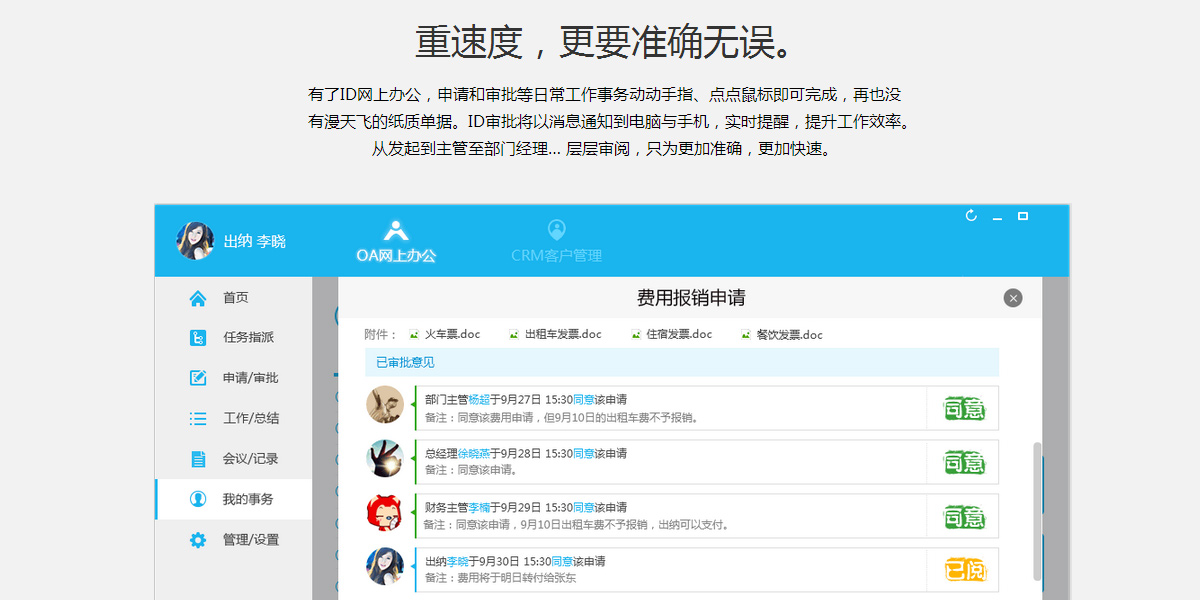Open attachment 火车票.doc
The image size is (1200, 600).
(452, 335)
